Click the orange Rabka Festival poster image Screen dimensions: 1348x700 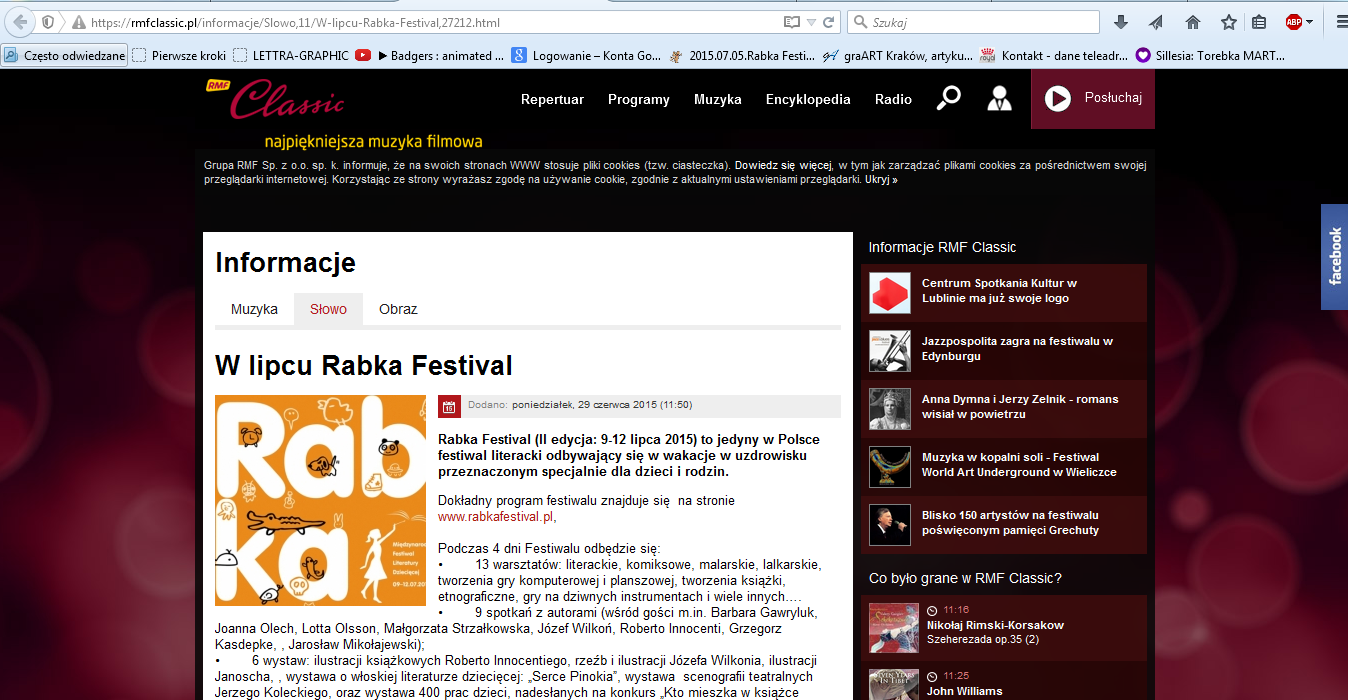click(320, 500)
